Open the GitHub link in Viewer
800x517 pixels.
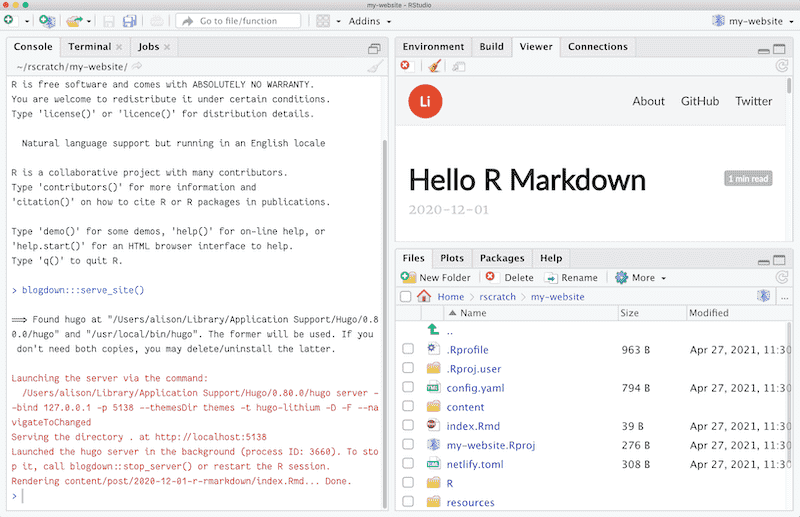(x=700, y=101)
